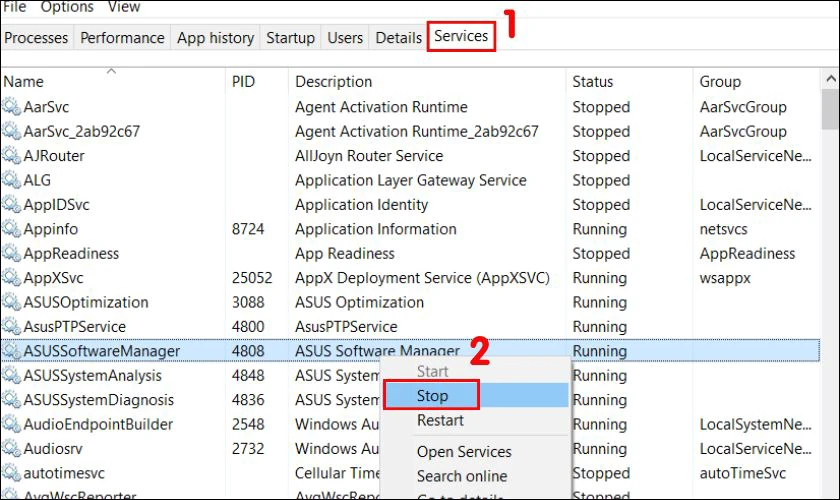This screenshot has width=840, height=500.
Task: Select the AppXSvc service name
Action: point(54,278)
